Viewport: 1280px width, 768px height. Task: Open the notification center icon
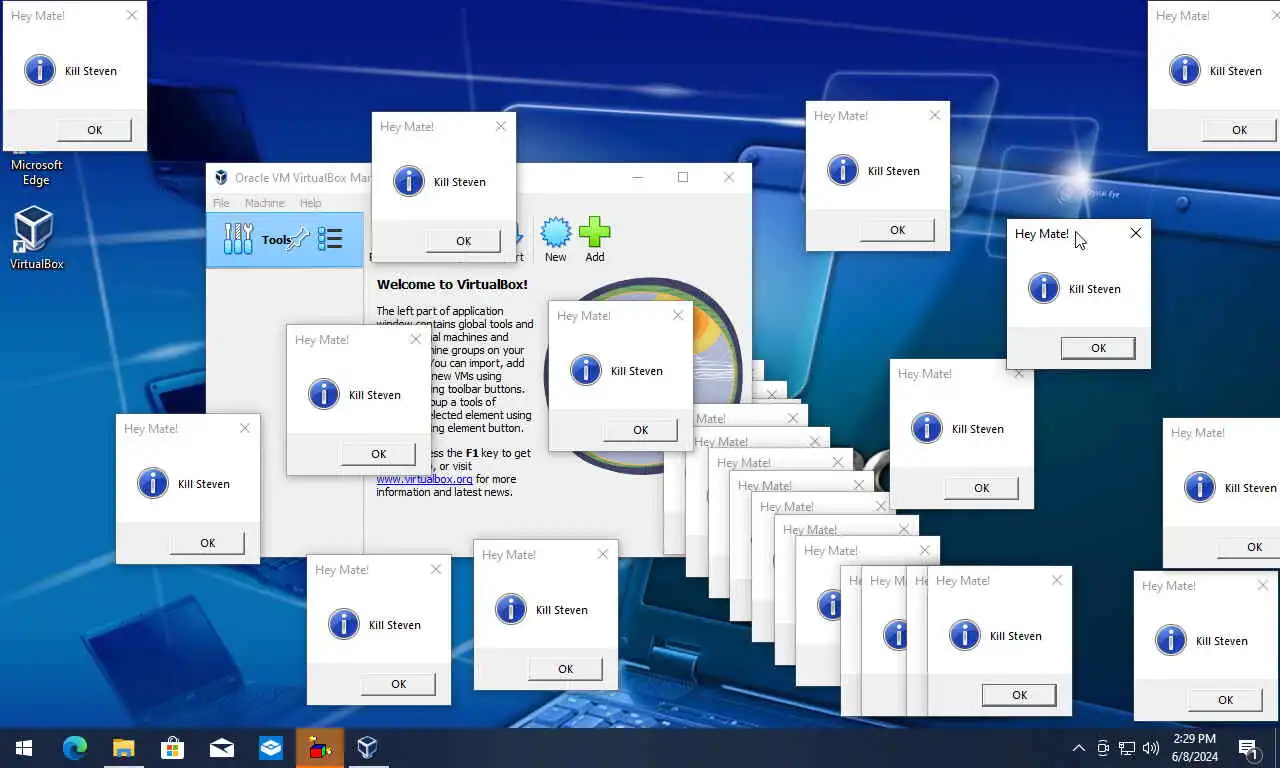pyautogui.click(x=1249, y=748)
